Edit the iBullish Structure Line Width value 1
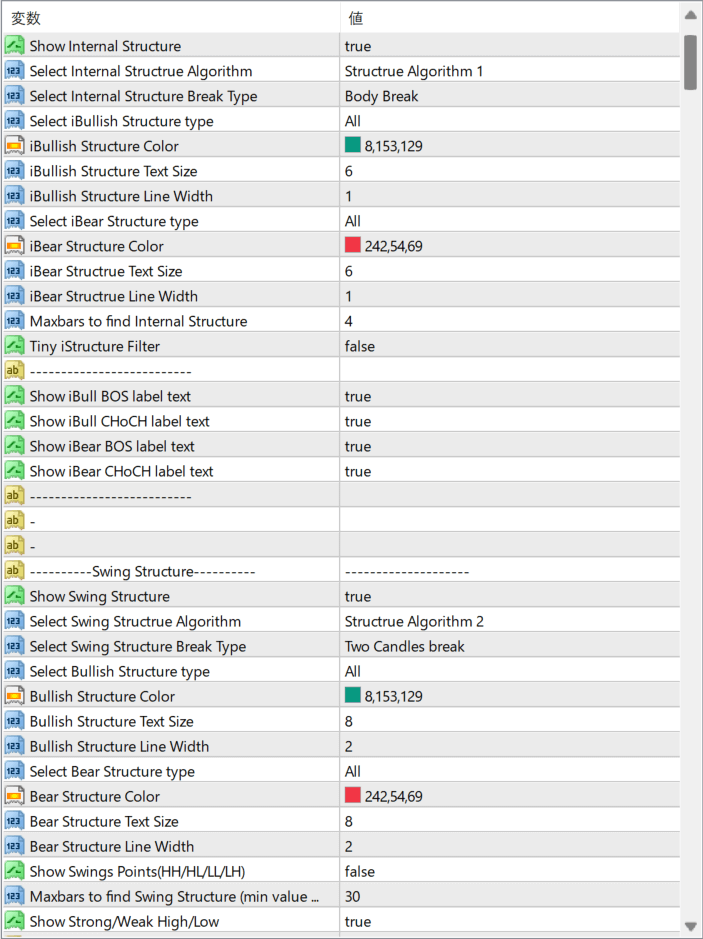This screenshot has height=939, width=703. (x=510, y=196)
